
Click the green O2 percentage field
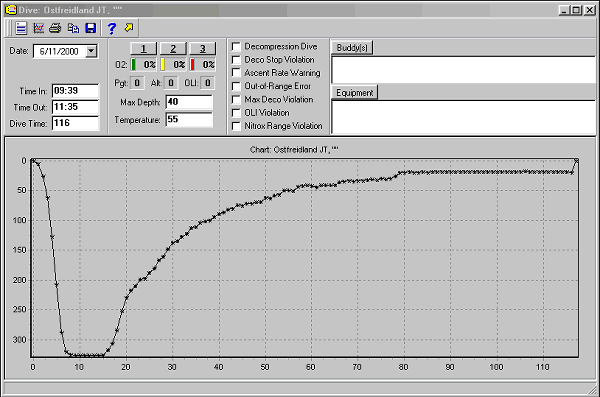click(x=144, y=65)
